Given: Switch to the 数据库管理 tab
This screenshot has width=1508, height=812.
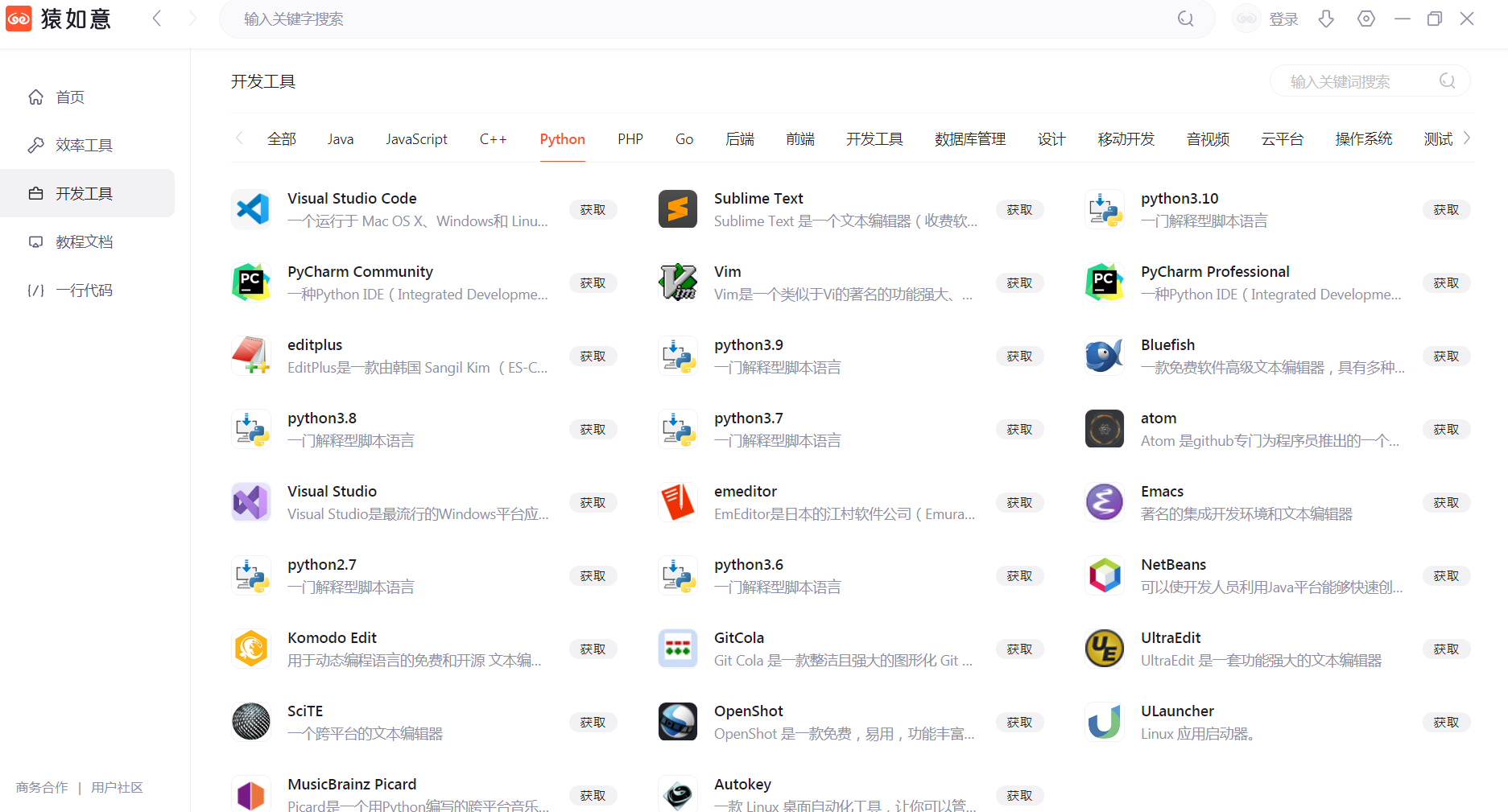Looking at the screenshot, I should click(x=970, y=139).
